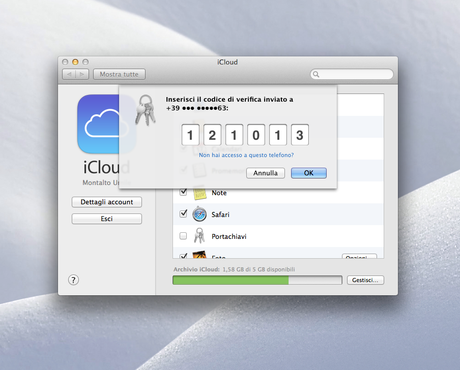Uncheck the Note checkbox
The image size is (460, 370).
click(183, 192)
